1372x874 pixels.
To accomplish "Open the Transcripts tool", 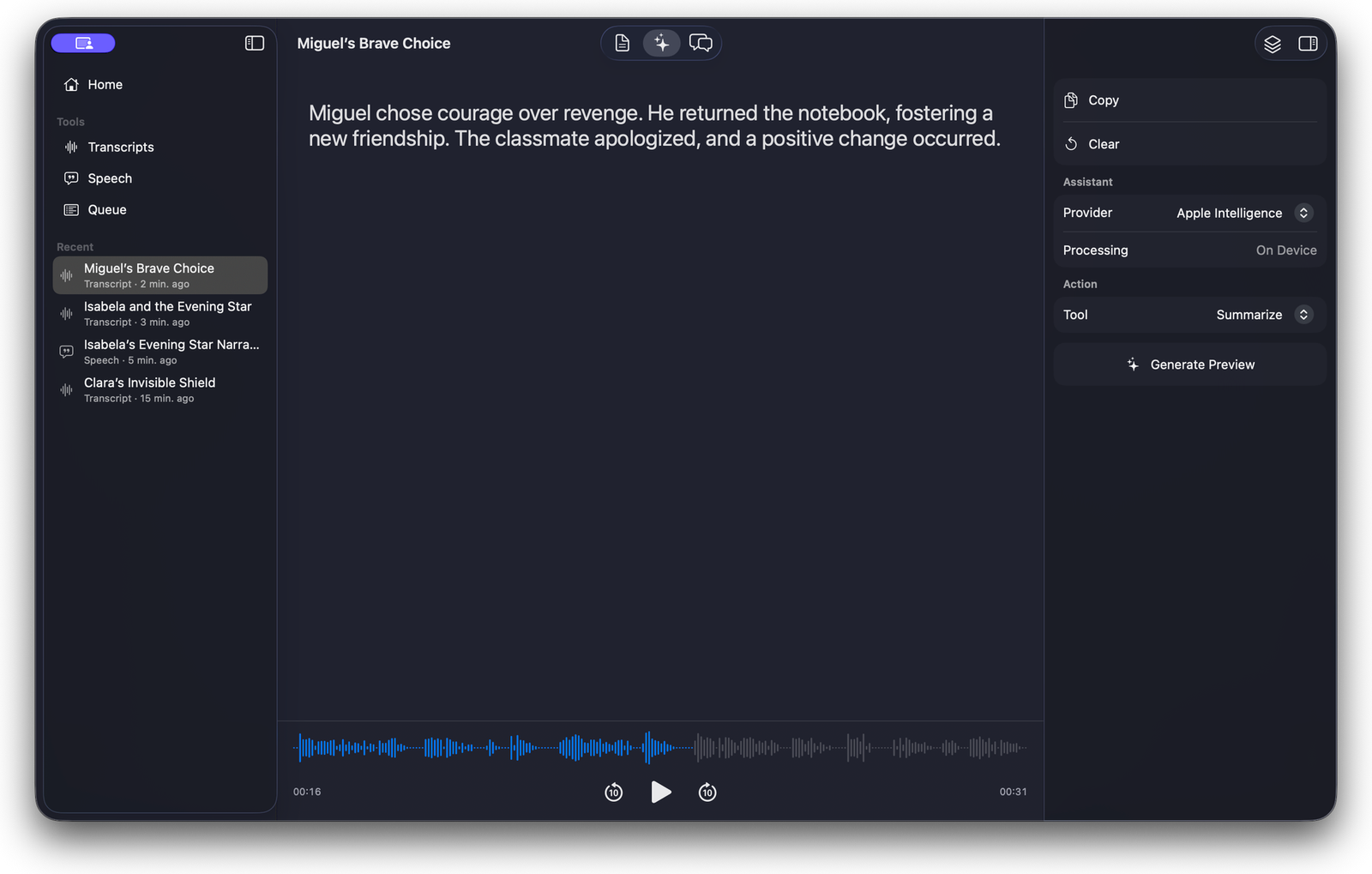I will point(160,148).
